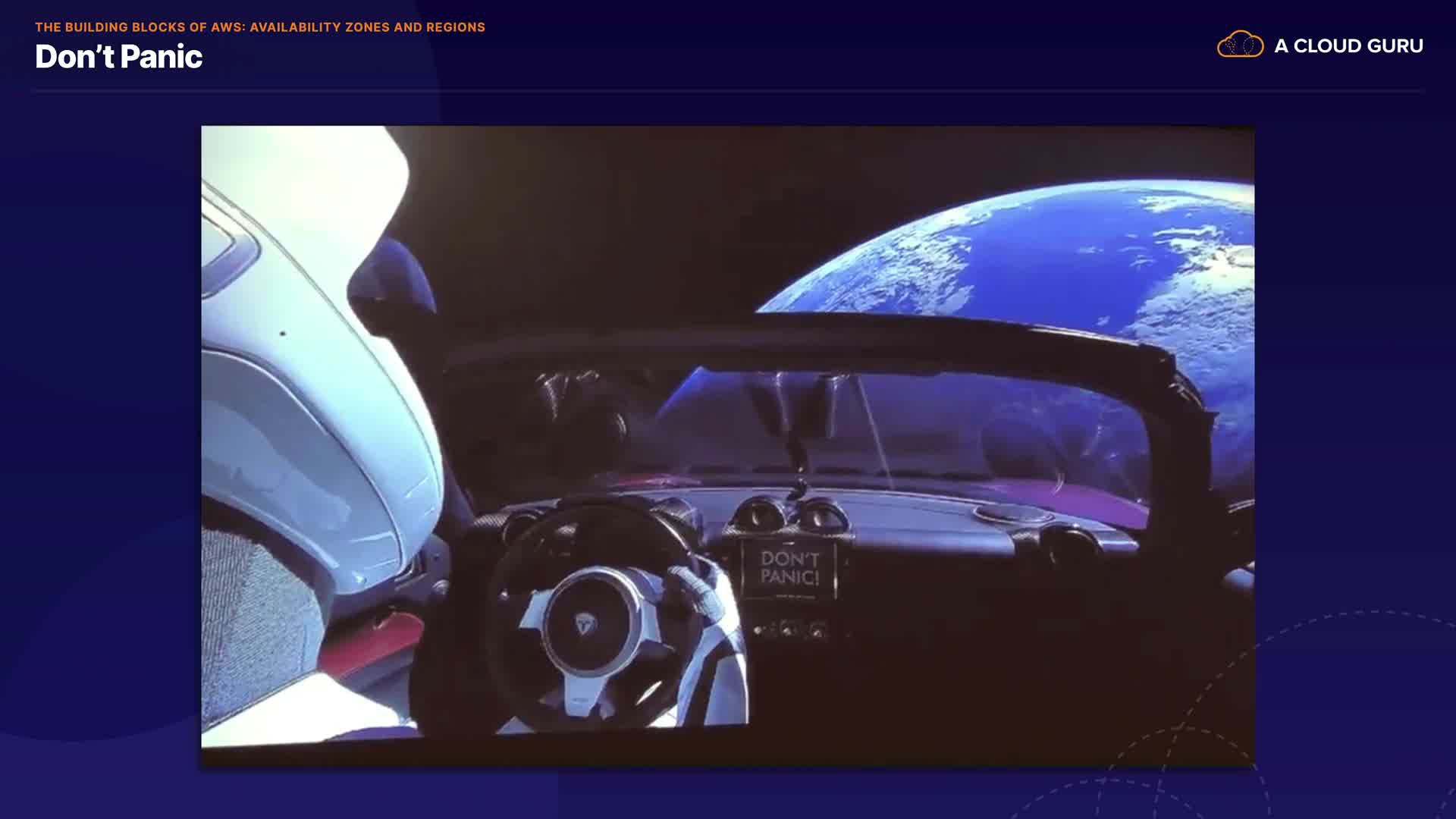The width and height of the screenshot is (1456, 819).
Task: Click the A CLOUD GURU brand text
Action: point(1348,46)
